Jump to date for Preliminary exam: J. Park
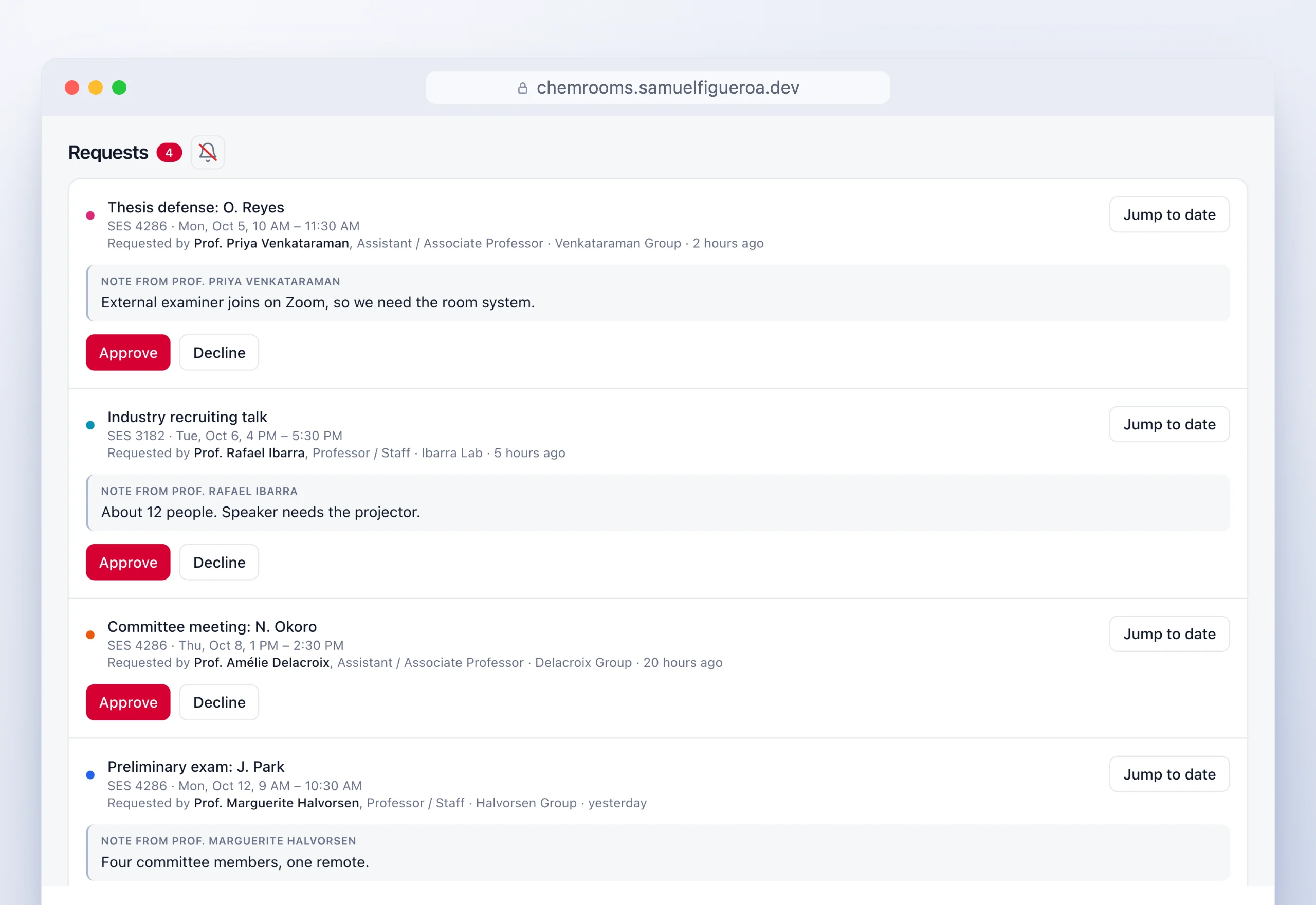Screen dimensions: 1316x905 1169,774
